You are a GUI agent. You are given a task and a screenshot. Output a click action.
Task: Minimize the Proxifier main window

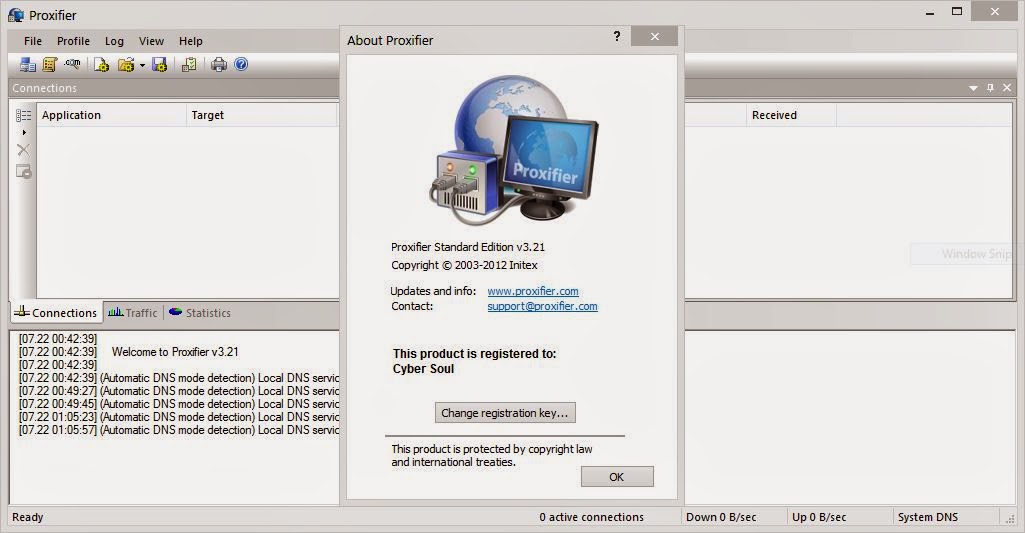930,12
